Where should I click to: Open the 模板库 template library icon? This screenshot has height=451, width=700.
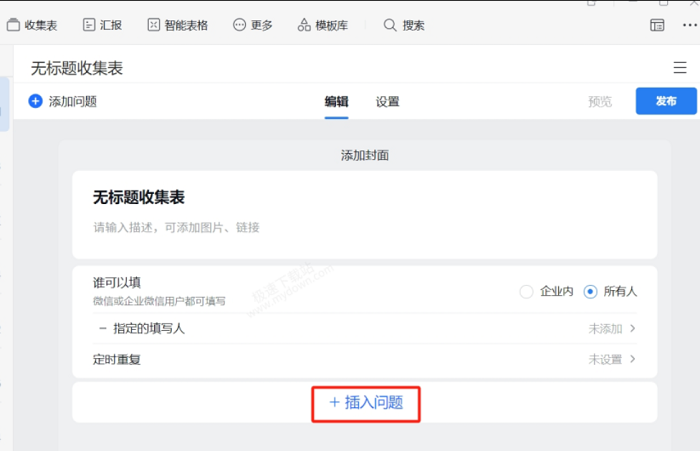(x=304, y=25)
